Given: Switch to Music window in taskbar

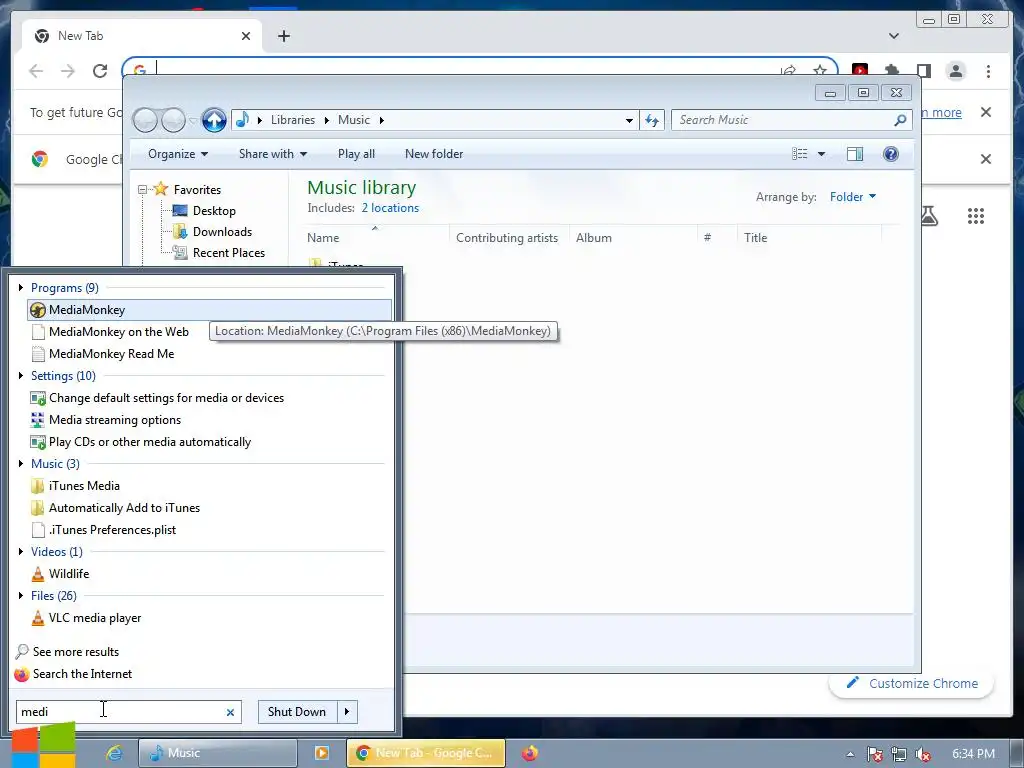Looking at the screenshot, I should [x=217, y=753].
